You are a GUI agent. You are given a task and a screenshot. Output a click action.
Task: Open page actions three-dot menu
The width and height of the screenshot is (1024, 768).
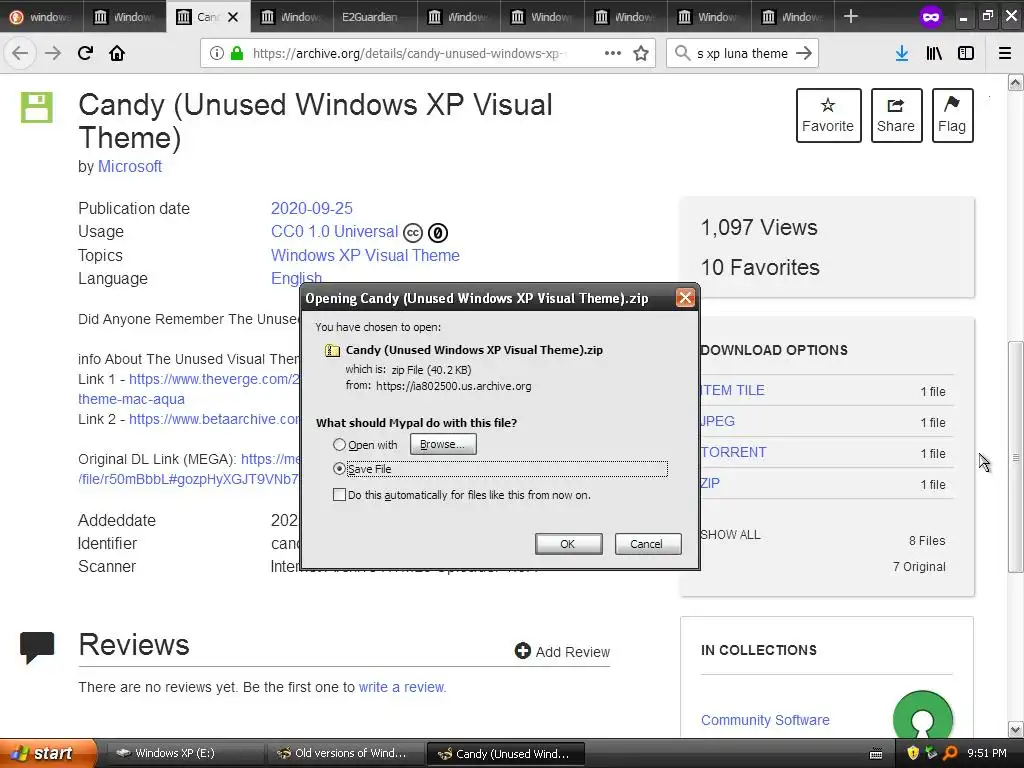[613, 53]
